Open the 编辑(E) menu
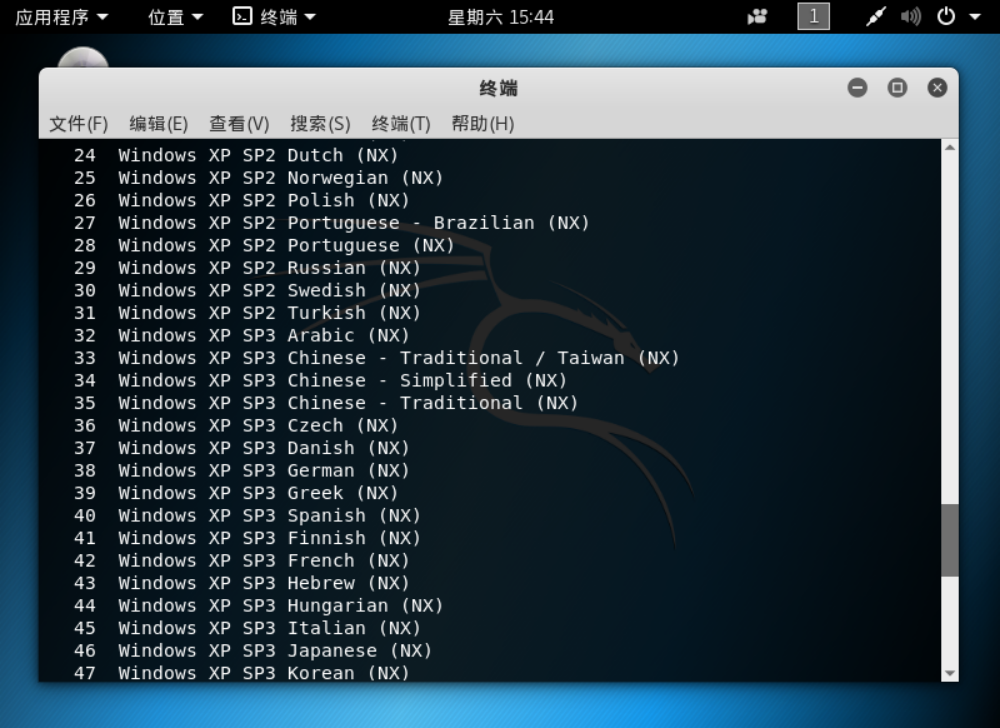 click(159, 123)
